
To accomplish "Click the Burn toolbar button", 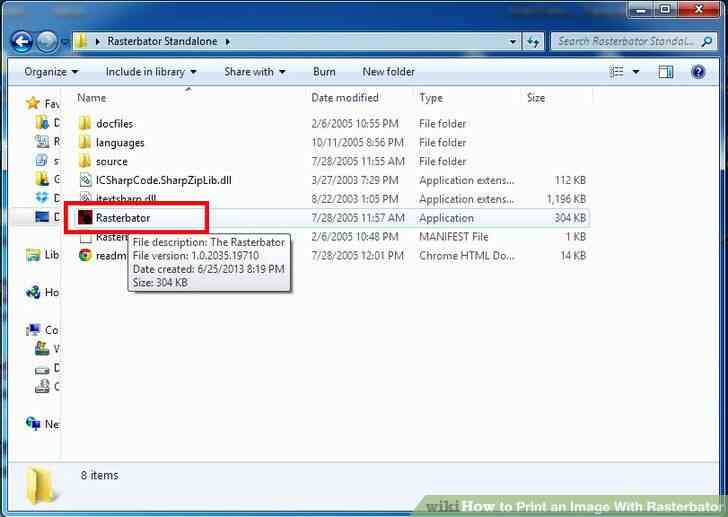I will [x=324, y=72].
